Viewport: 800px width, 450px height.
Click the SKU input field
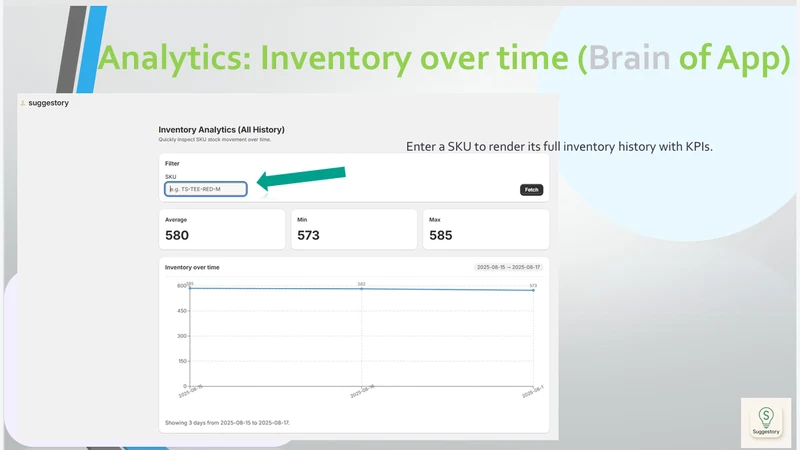(206, 189)
